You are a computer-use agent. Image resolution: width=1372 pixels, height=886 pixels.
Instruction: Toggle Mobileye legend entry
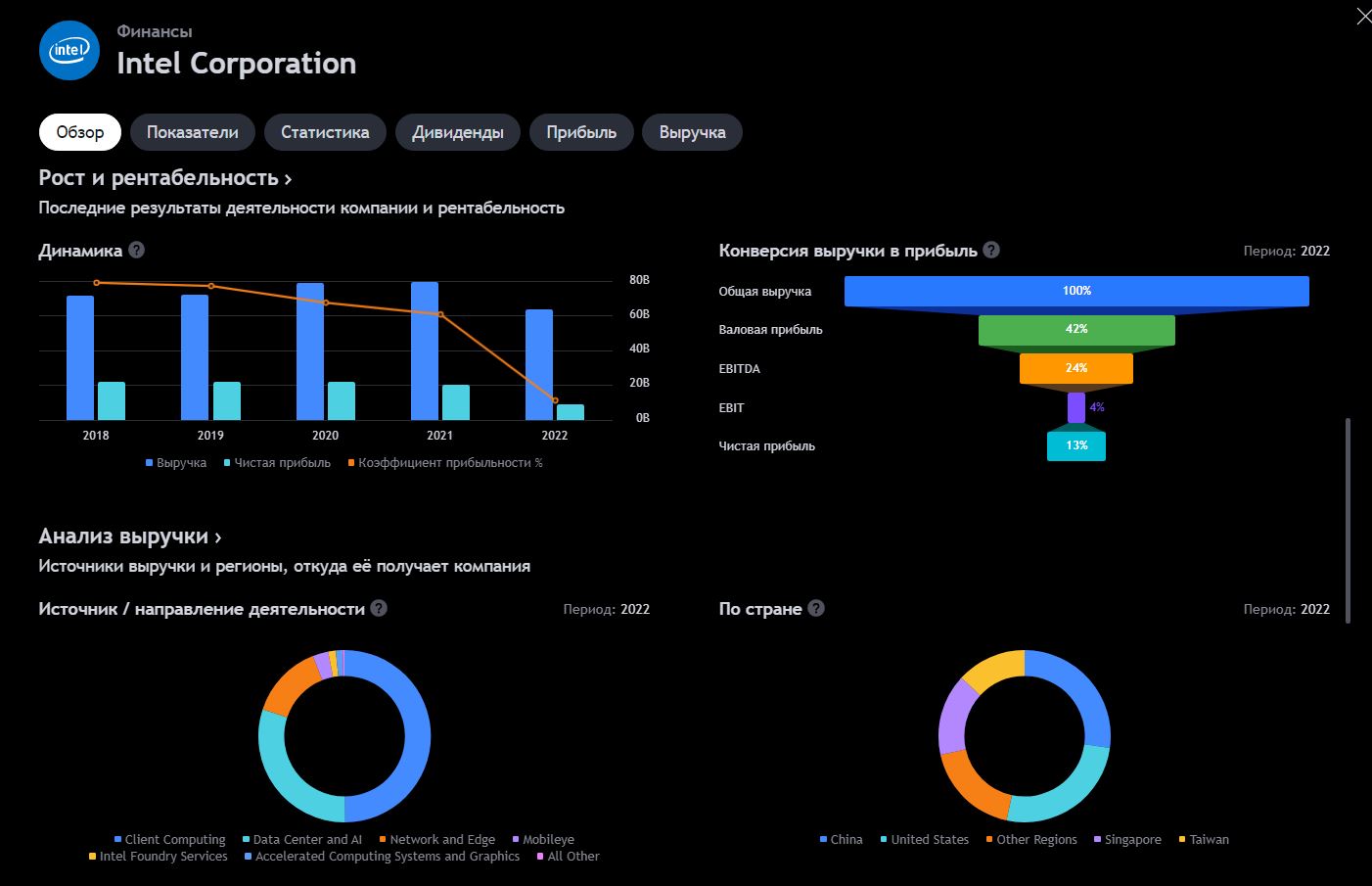[543, 840]
